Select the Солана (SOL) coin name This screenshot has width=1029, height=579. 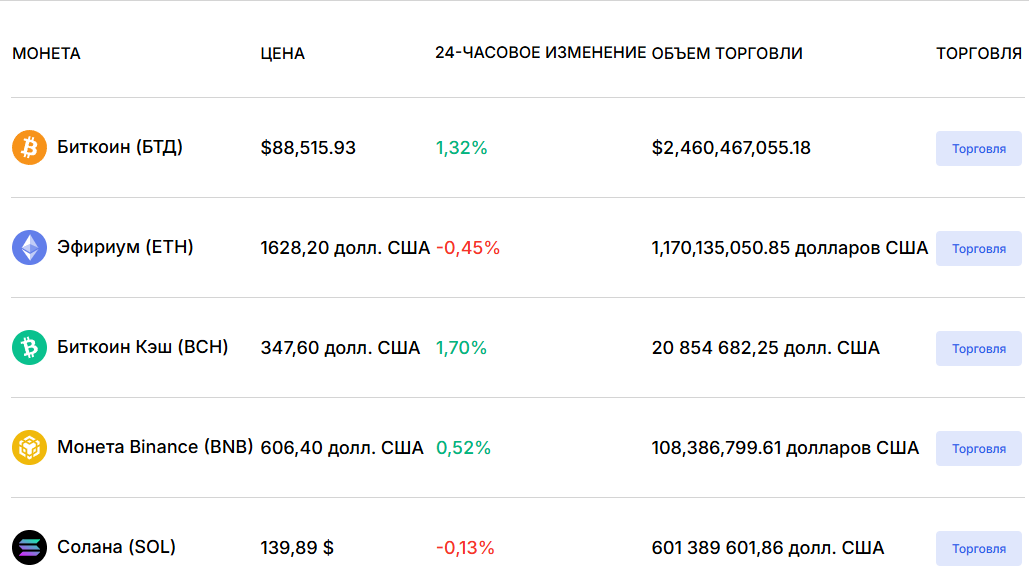tap(116, 547)
